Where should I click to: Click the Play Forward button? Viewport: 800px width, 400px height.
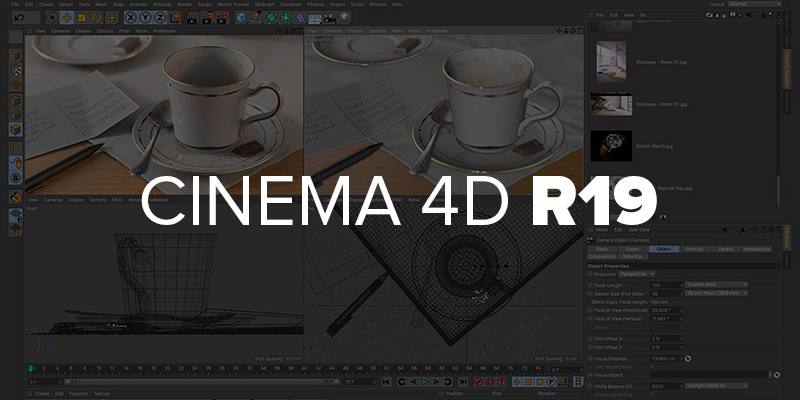tap(424, 382)
